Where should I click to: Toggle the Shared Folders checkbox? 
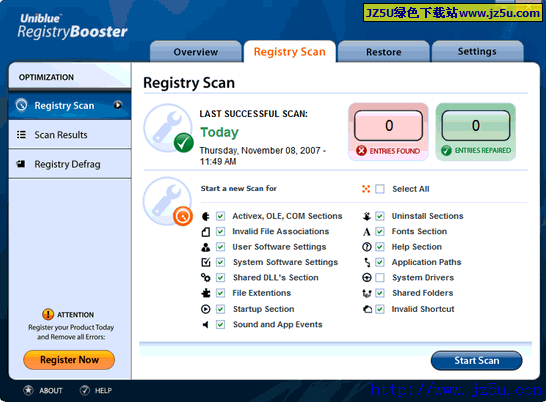[x=380, y=293]
